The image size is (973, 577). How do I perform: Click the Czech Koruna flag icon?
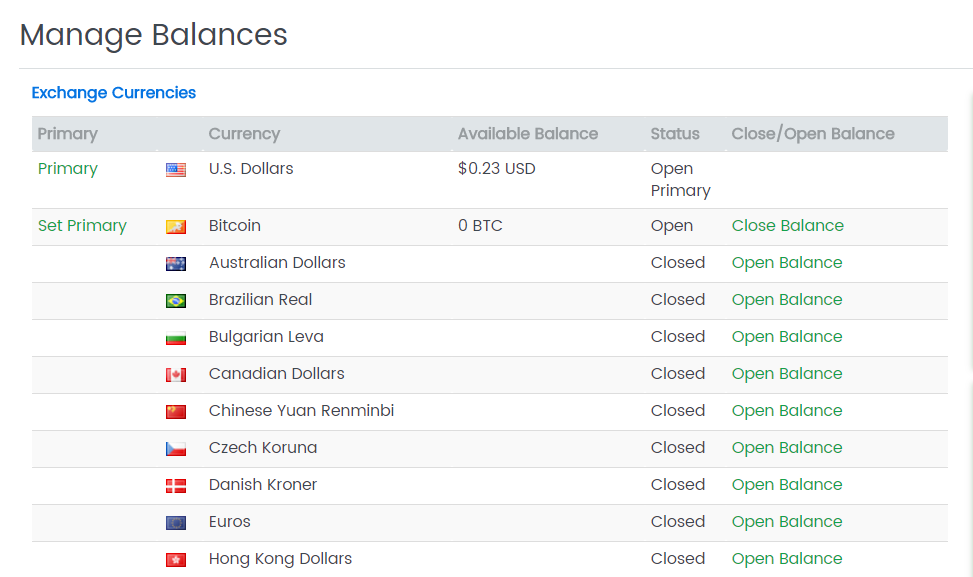point(176,449)
